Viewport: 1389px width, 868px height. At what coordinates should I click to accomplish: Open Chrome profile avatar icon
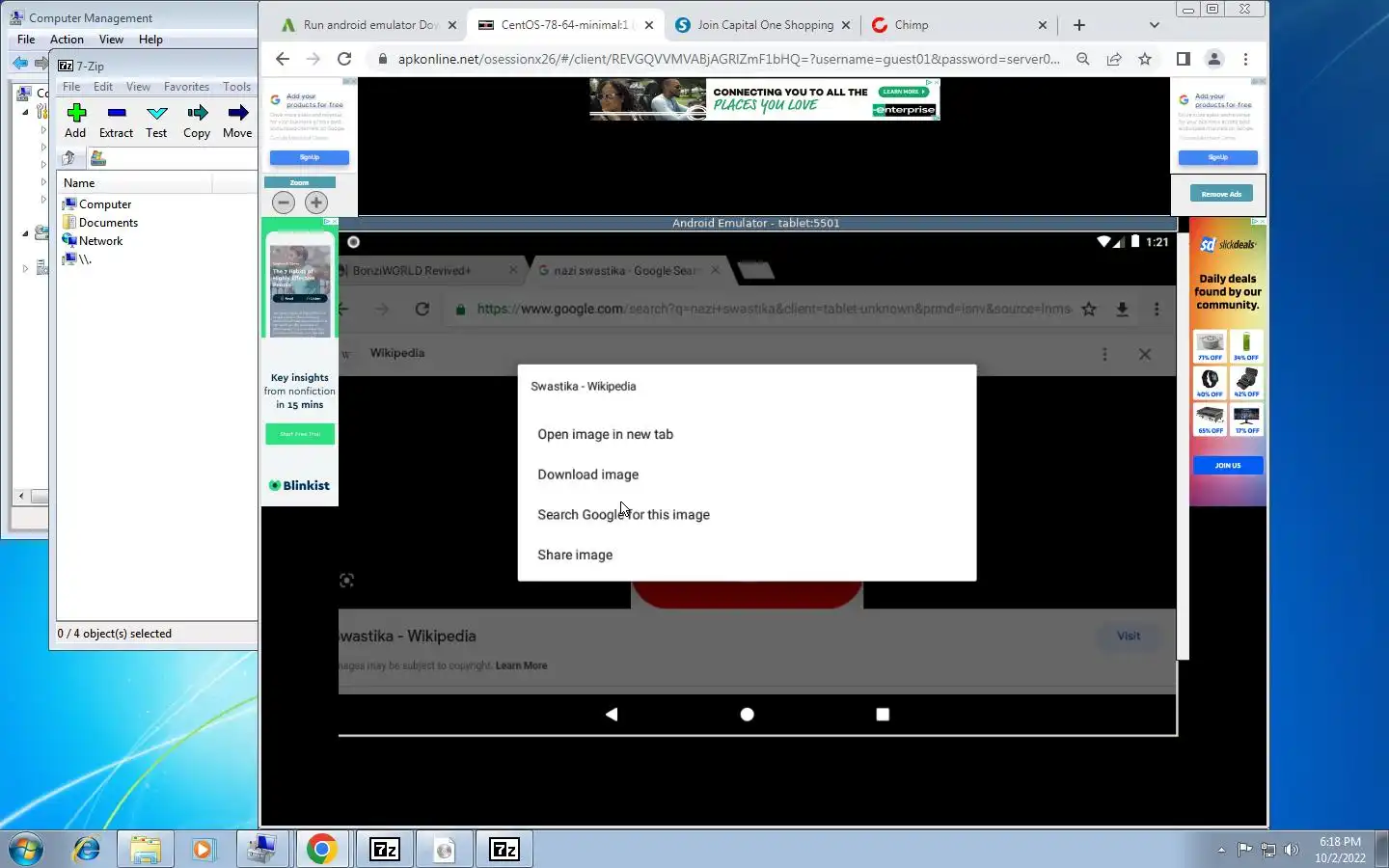point(1214,59)
